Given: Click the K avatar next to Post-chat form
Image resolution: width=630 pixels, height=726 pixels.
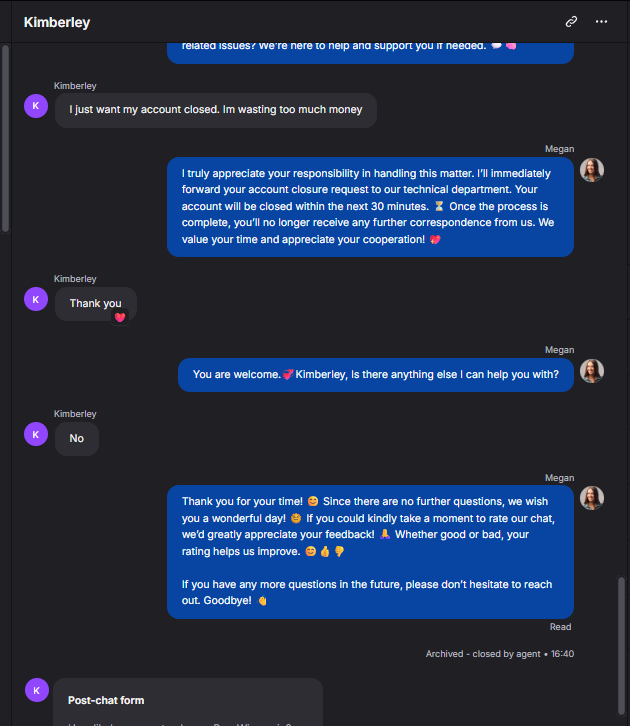Looking at the screenshot, I should (37, 690).
